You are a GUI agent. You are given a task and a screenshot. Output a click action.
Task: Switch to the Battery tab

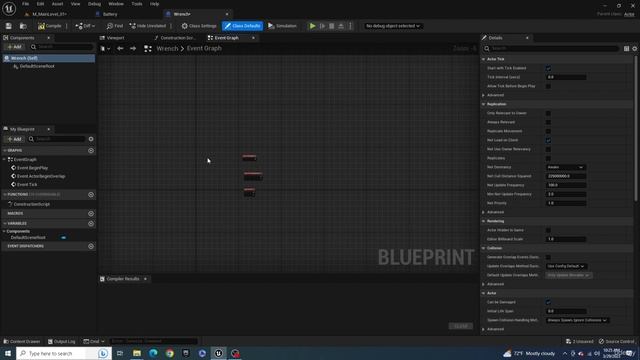tap(110, 14)
